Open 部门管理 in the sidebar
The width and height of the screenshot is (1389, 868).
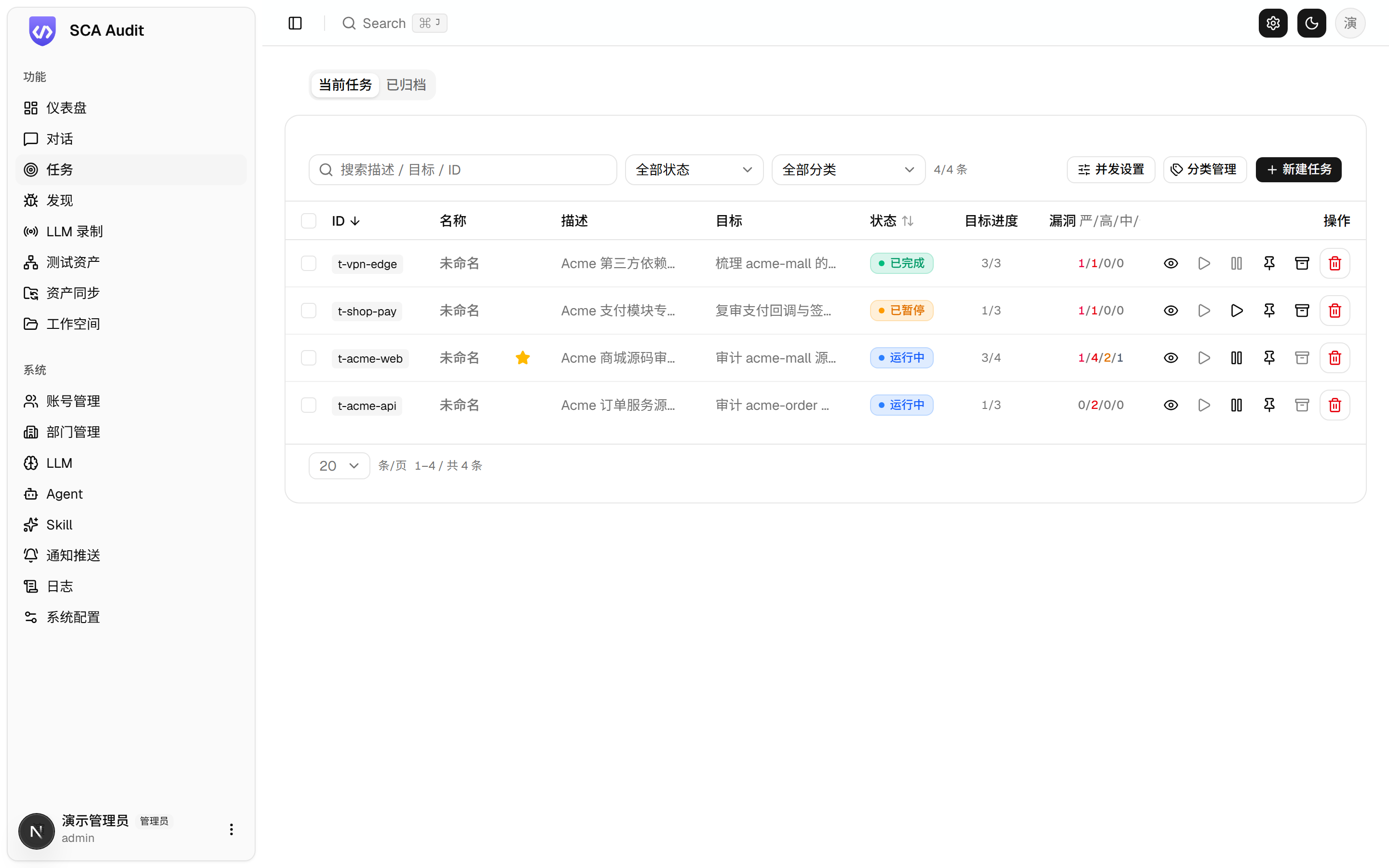pyautogui.click(x=131, y=432)
